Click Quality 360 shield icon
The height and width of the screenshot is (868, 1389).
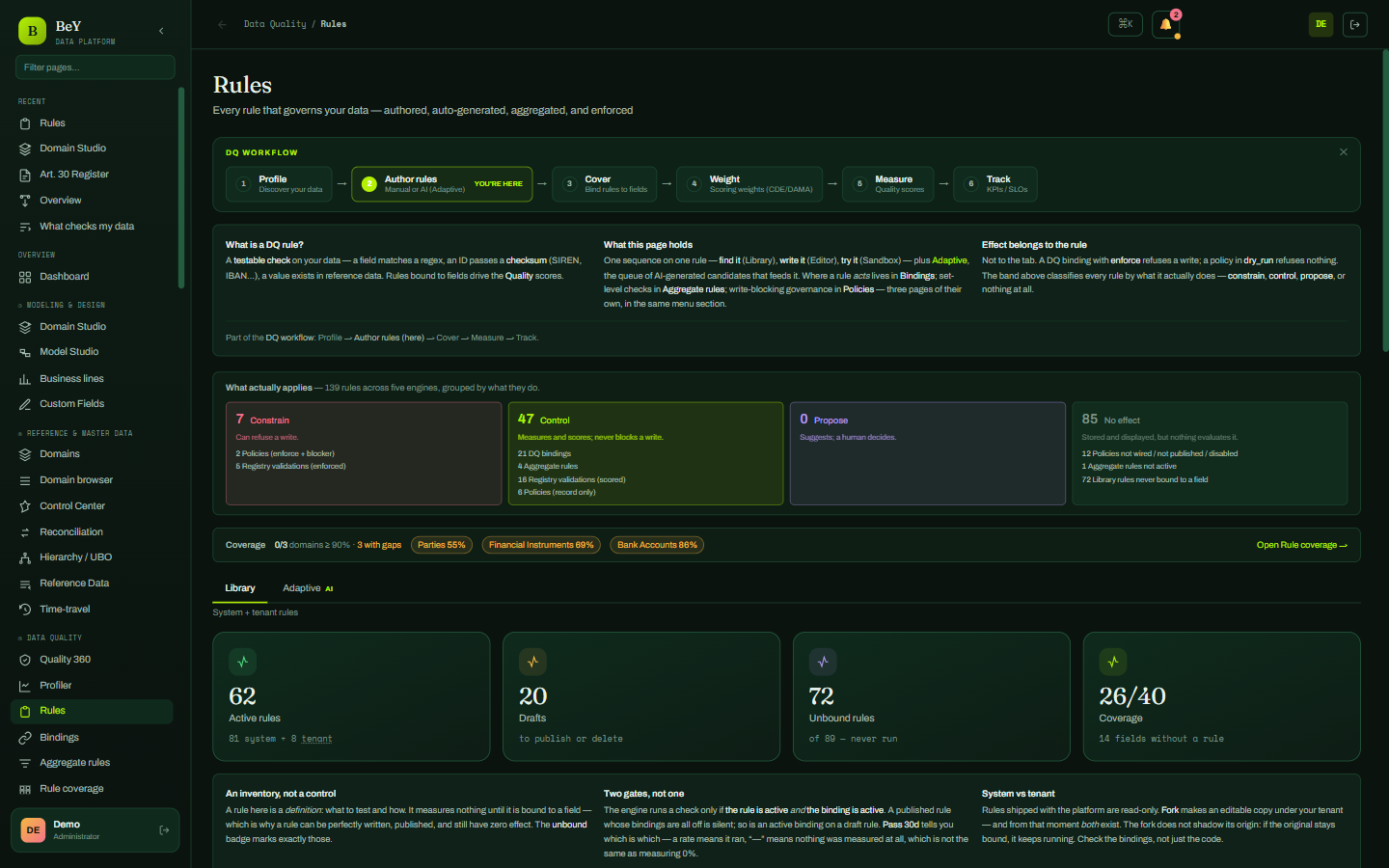click(25, 660)
